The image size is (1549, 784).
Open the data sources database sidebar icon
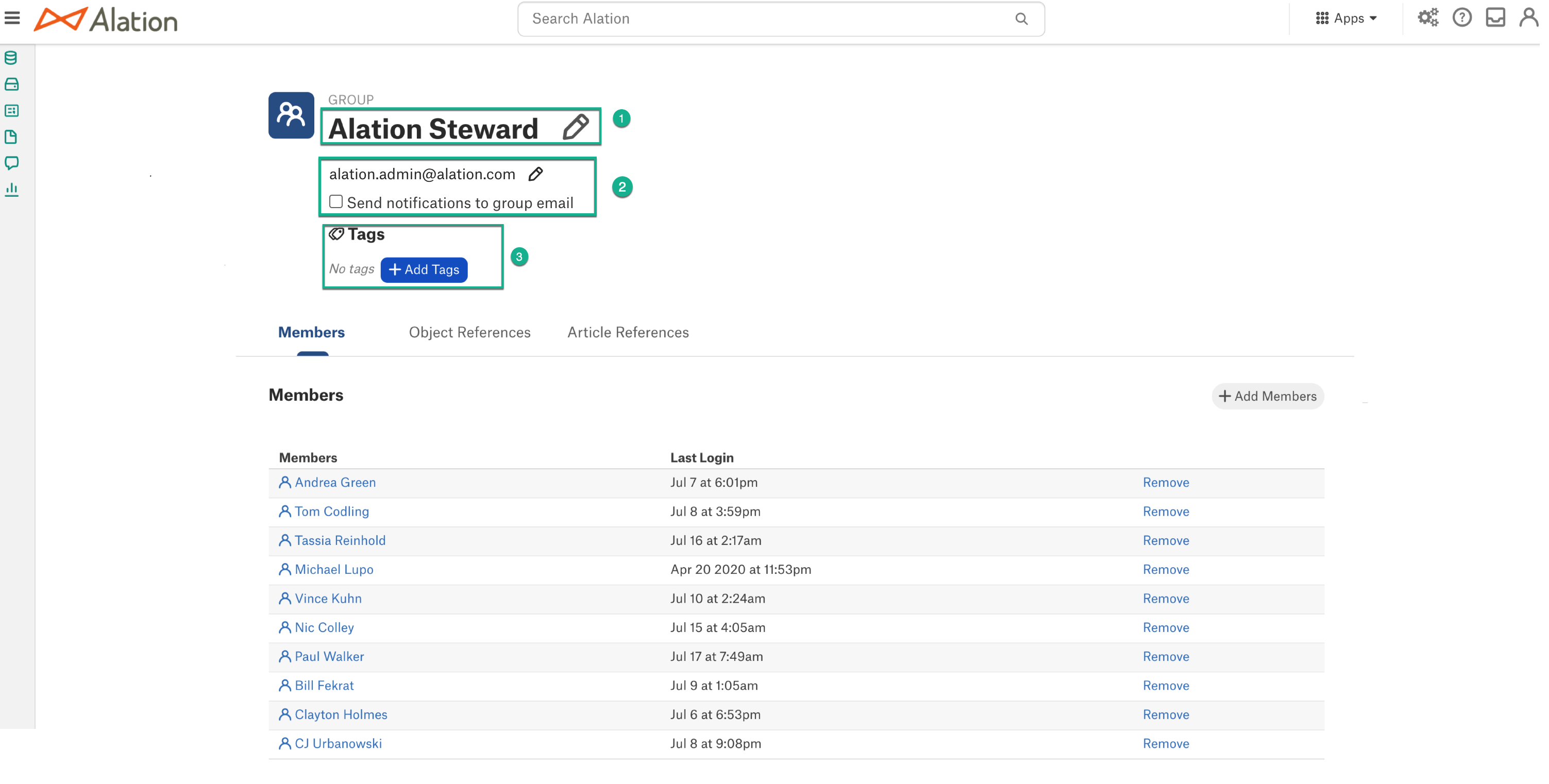click(x=11, y=58)
